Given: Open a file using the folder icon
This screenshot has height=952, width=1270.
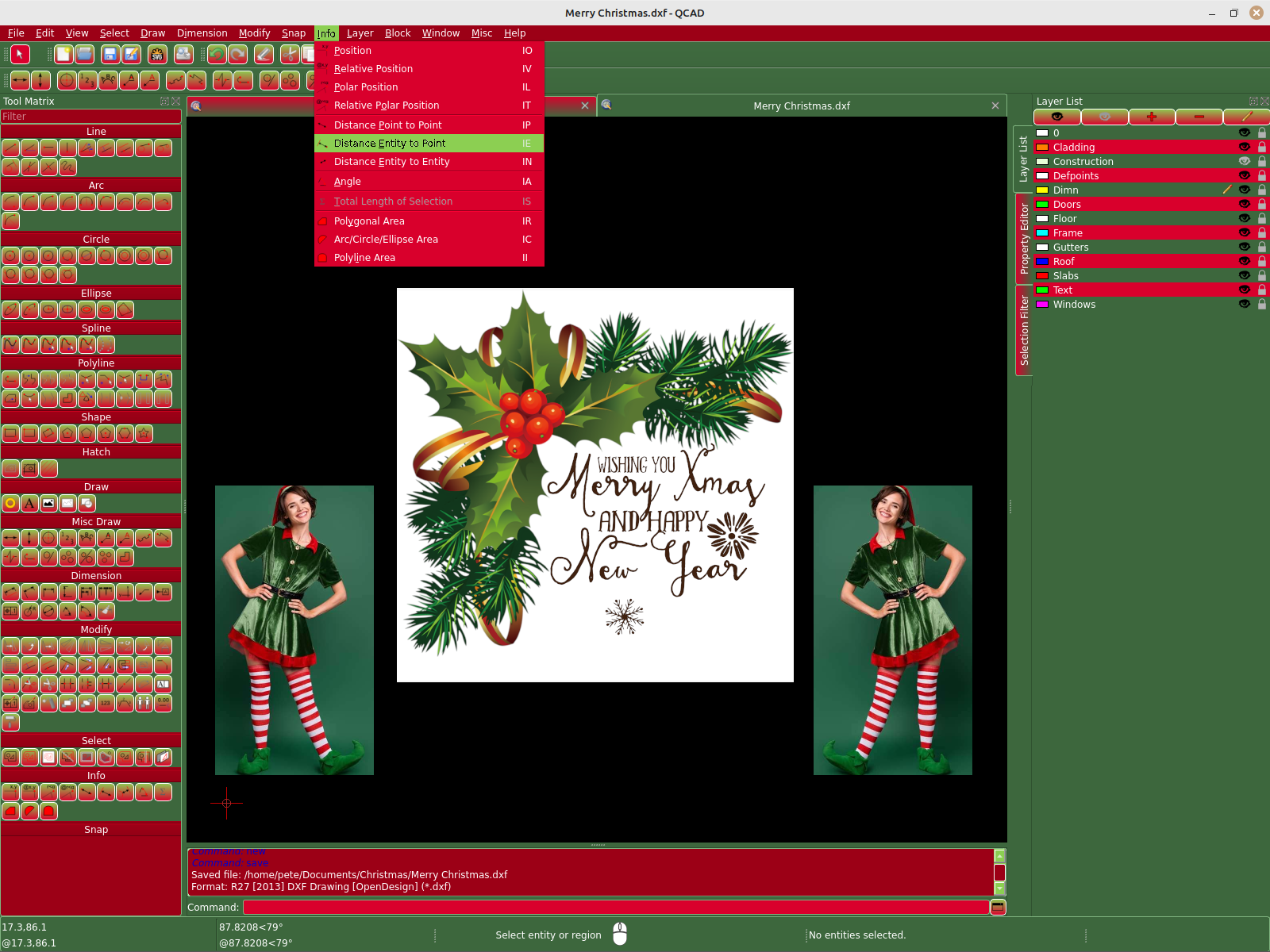Looking at the screenshot, I should (x=83, y=54).
